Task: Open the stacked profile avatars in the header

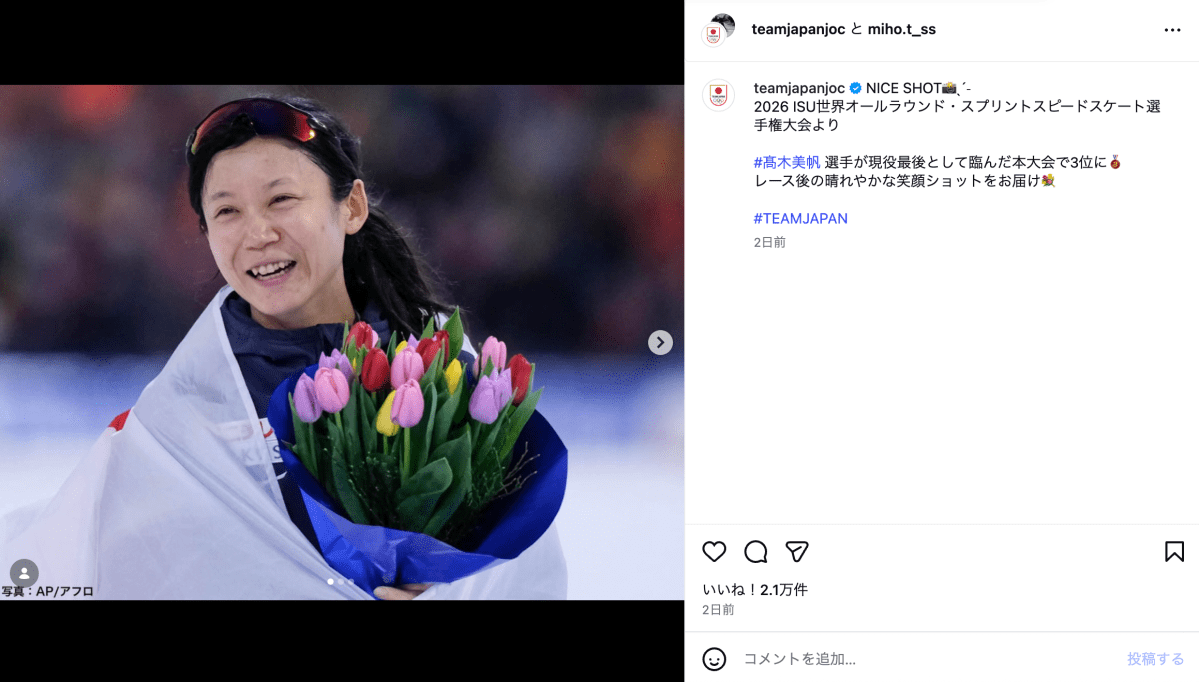Action: tap(718, 30)
